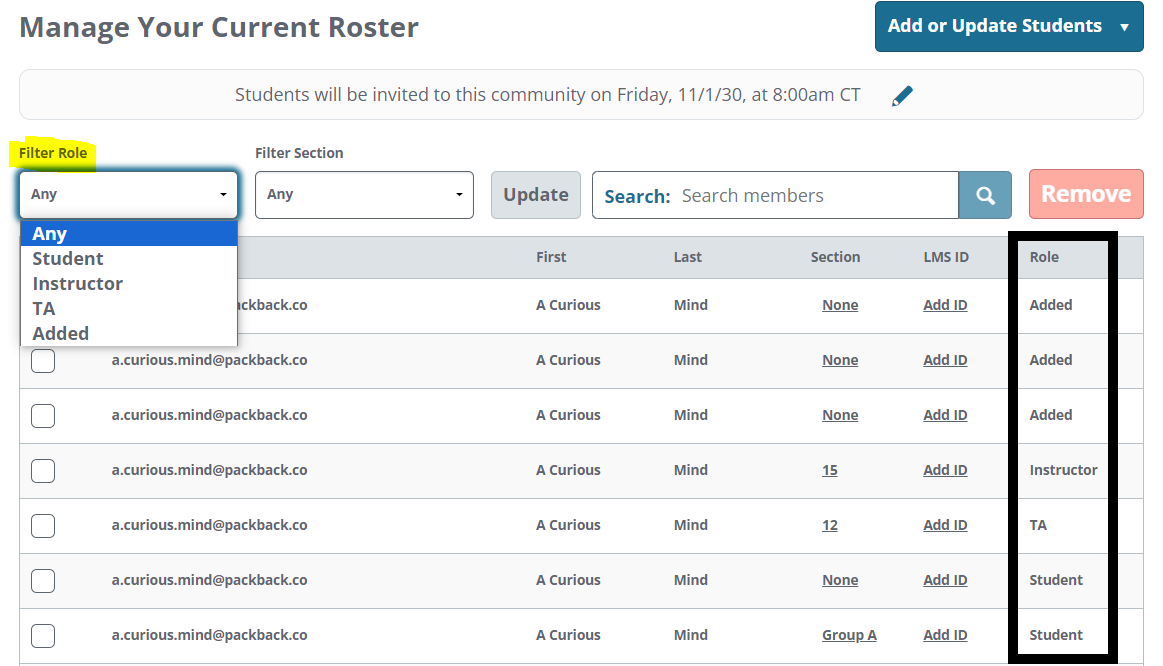Click in the Search members field

(815, 195)
